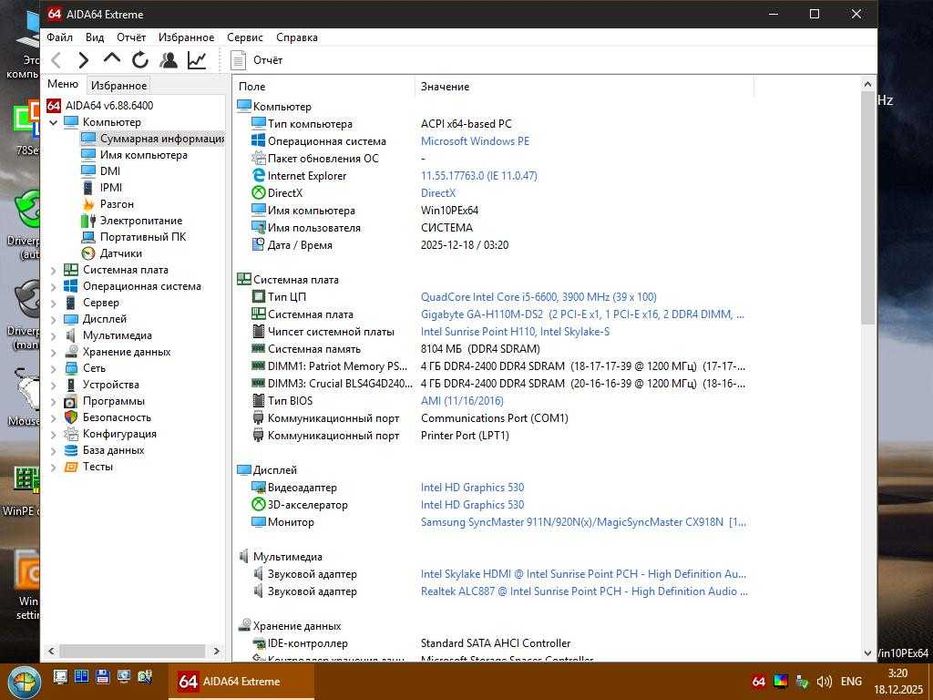Expand the Сеть tree node

click(54, 368)
